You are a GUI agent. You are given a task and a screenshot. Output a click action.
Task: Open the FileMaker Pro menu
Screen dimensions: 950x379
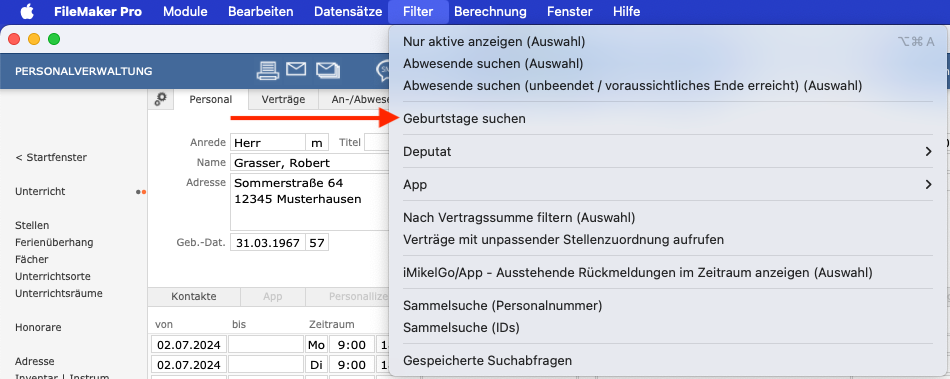point(98,12)
